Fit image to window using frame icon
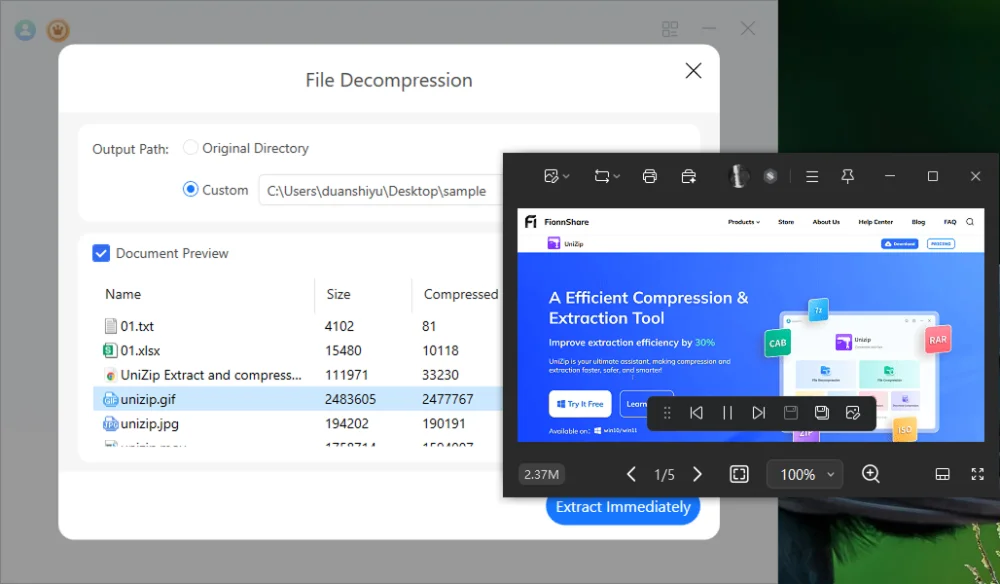The width and height of the screenshot is (1000, 584). 739,474
